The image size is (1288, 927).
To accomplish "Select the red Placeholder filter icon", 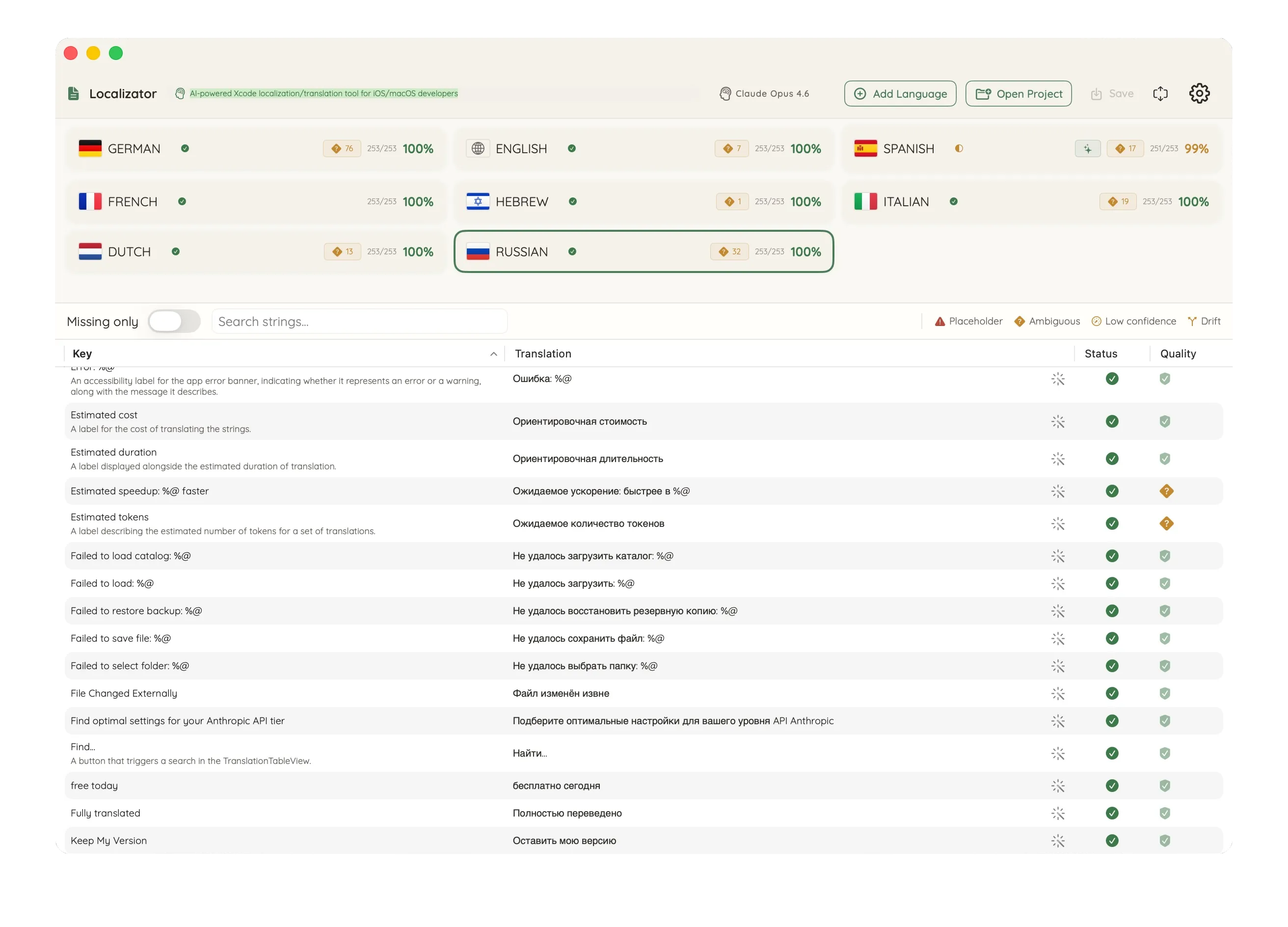I will (940, 321).
